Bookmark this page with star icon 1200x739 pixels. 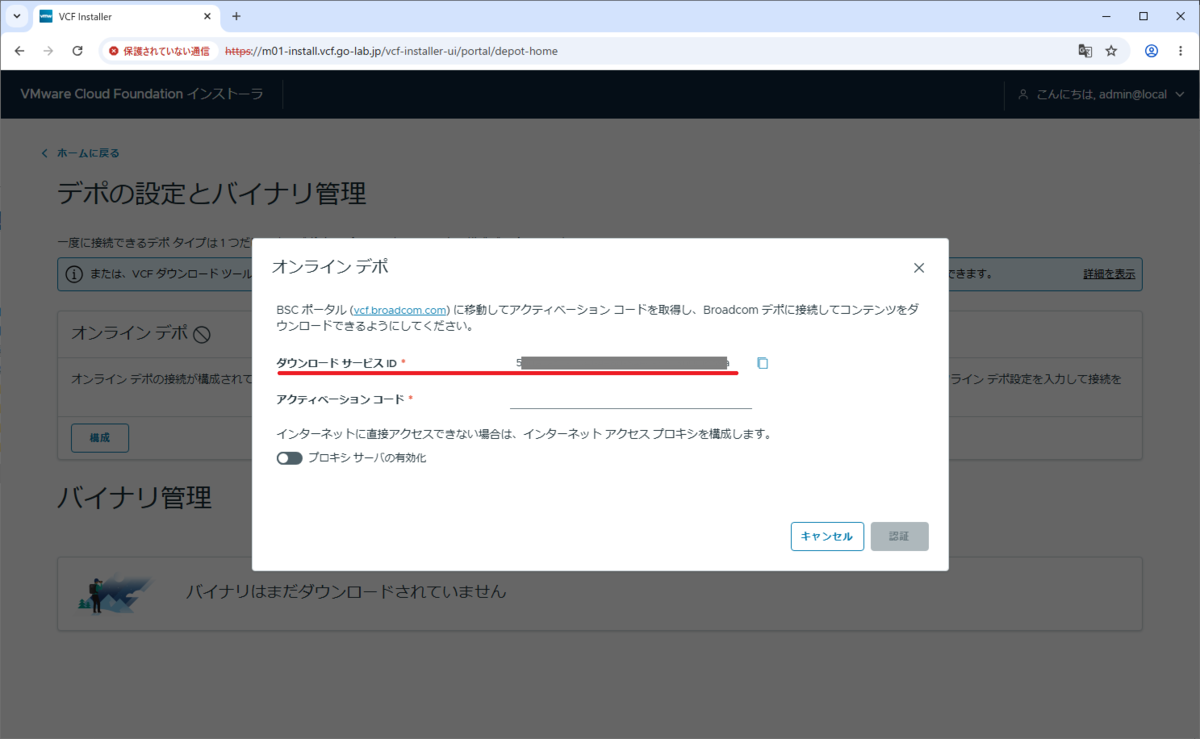pyautogui.click(x=1111, y=51)
